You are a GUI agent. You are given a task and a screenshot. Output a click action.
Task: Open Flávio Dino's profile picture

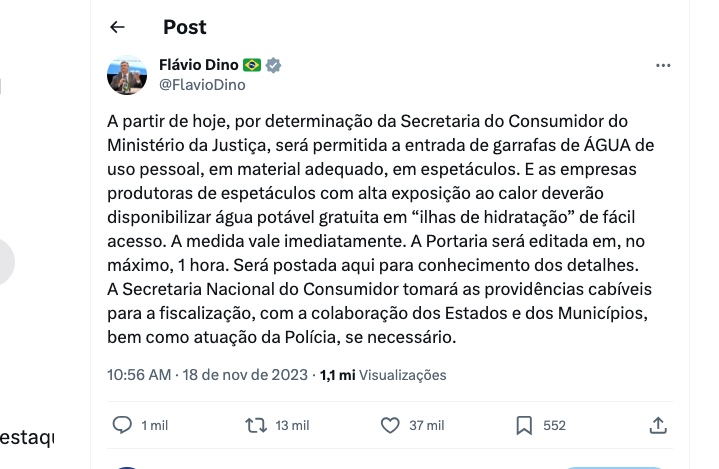pyautogui.click(x=128, y=75)
